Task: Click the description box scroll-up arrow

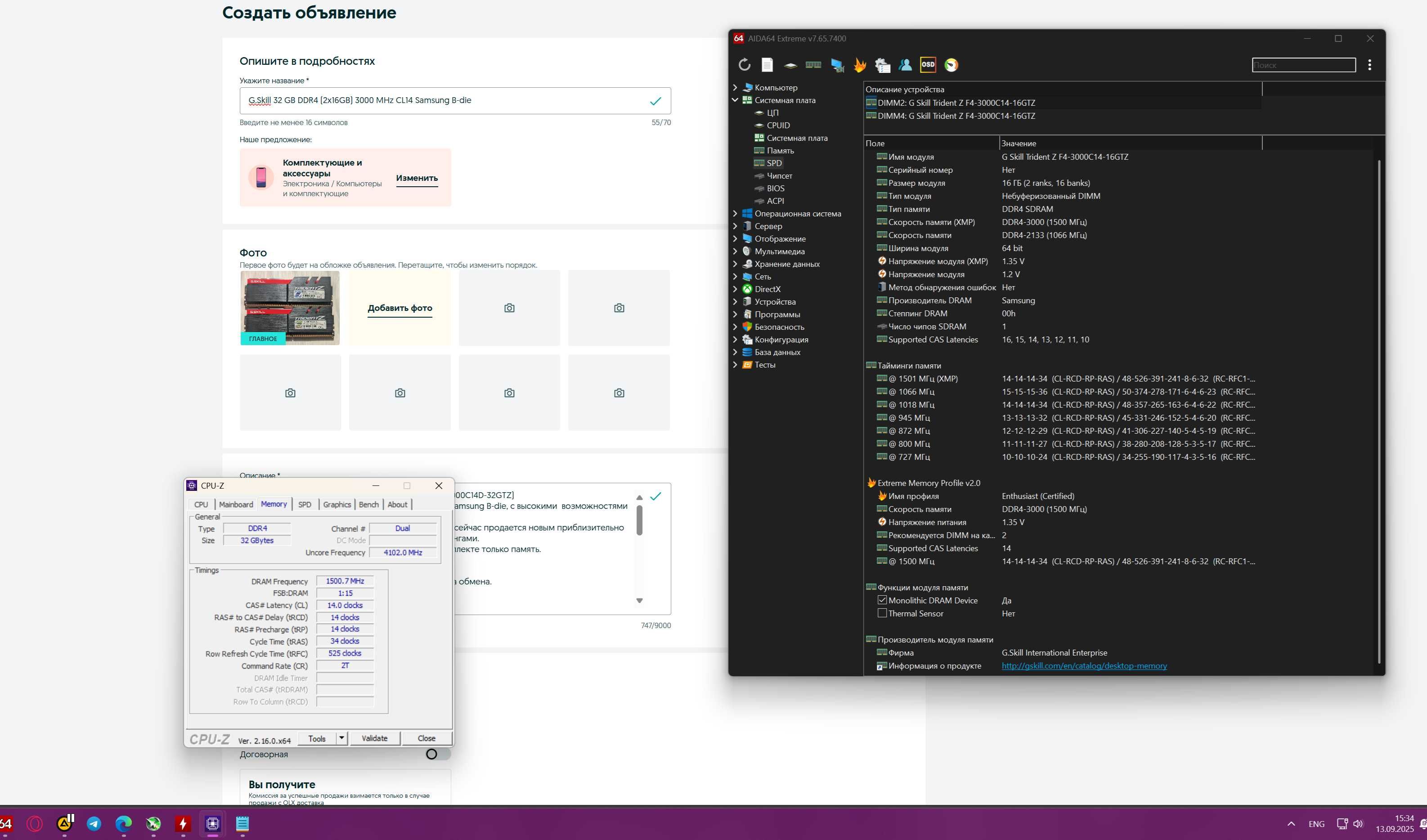Action: 639,497
